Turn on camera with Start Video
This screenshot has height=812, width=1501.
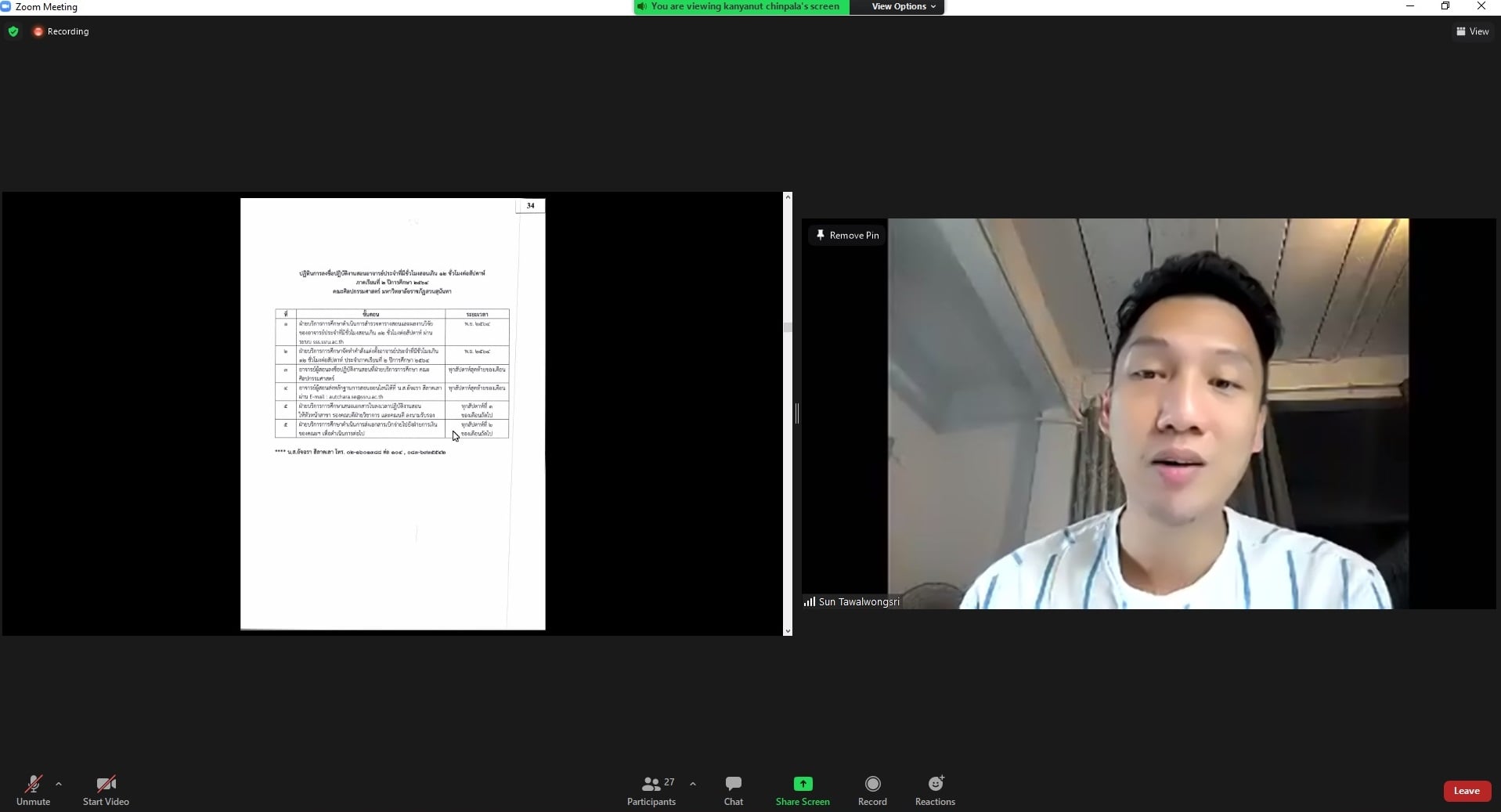[x=106, y=790]
